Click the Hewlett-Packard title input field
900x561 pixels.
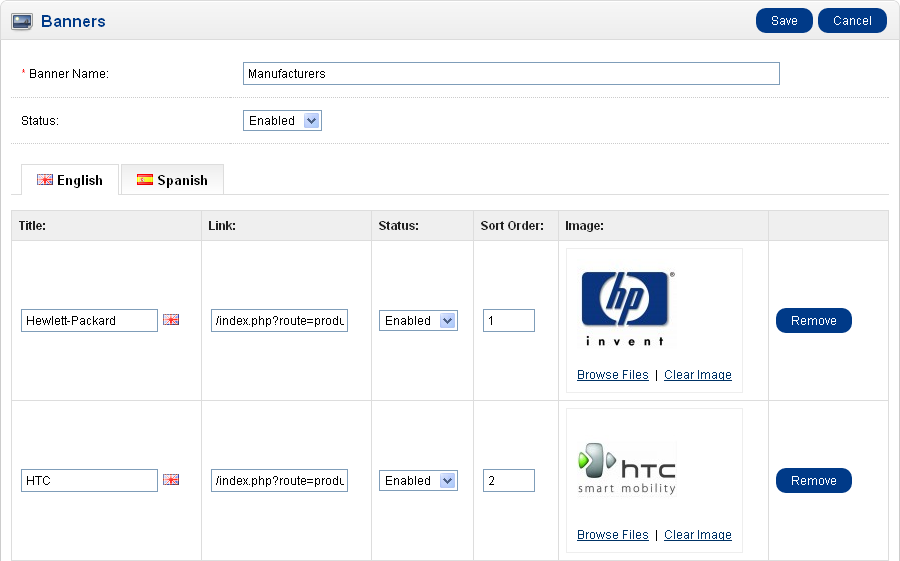pos(90,320)
